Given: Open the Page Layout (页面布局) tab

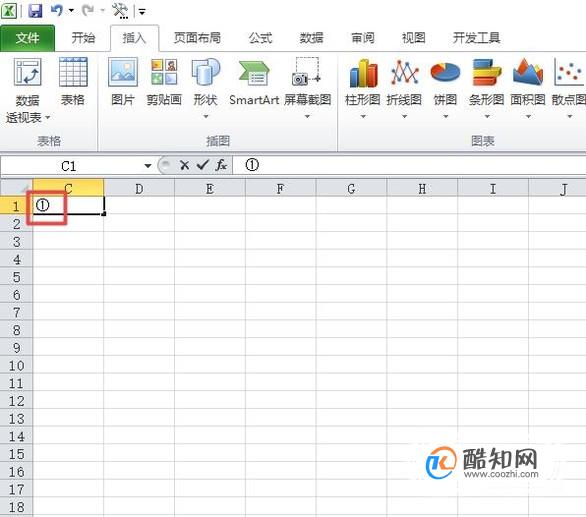Looking at the screenshot, I should [197, 38].
